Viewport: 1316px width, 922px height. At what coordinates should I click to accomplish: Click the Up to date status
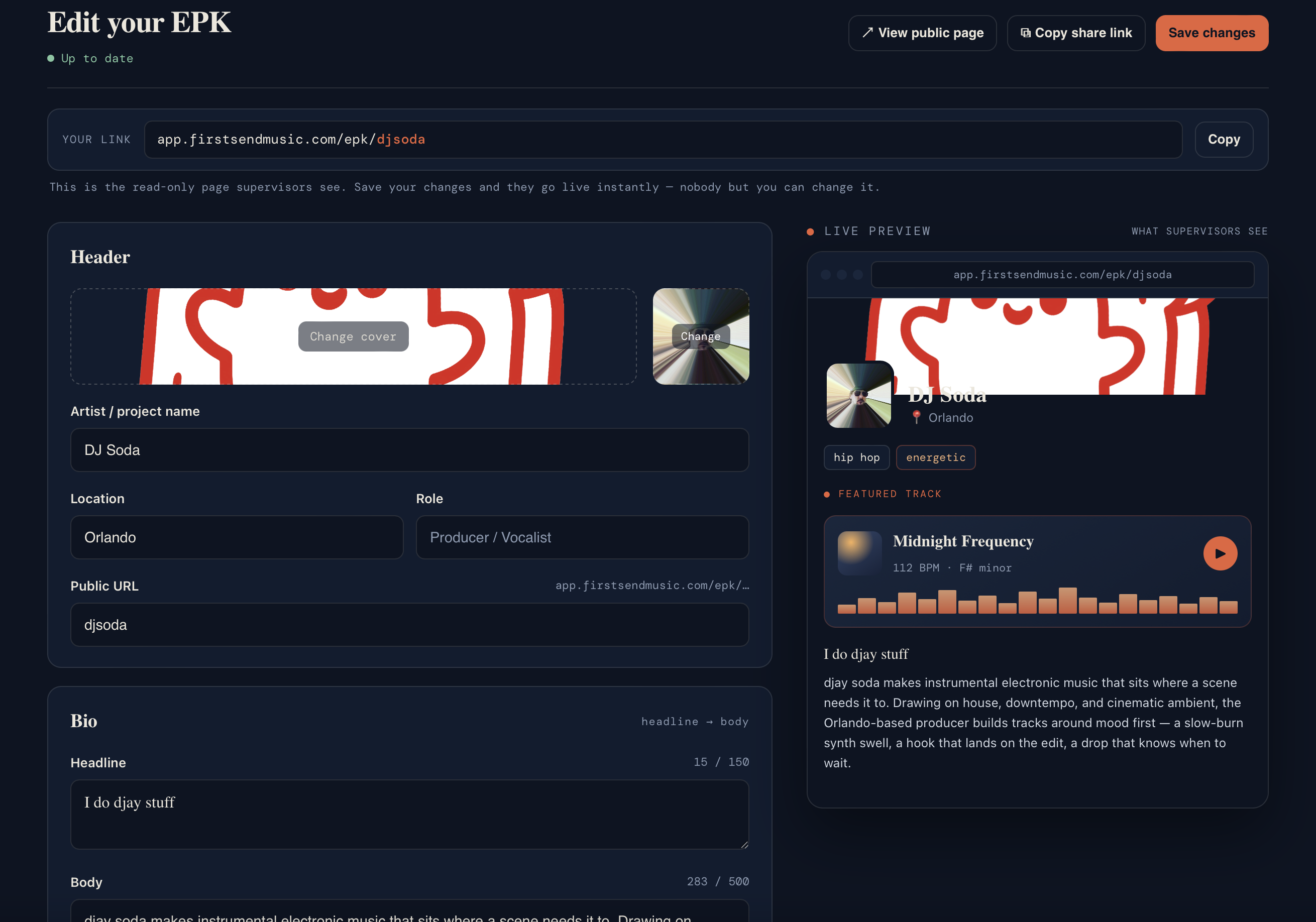pos(90,58)
